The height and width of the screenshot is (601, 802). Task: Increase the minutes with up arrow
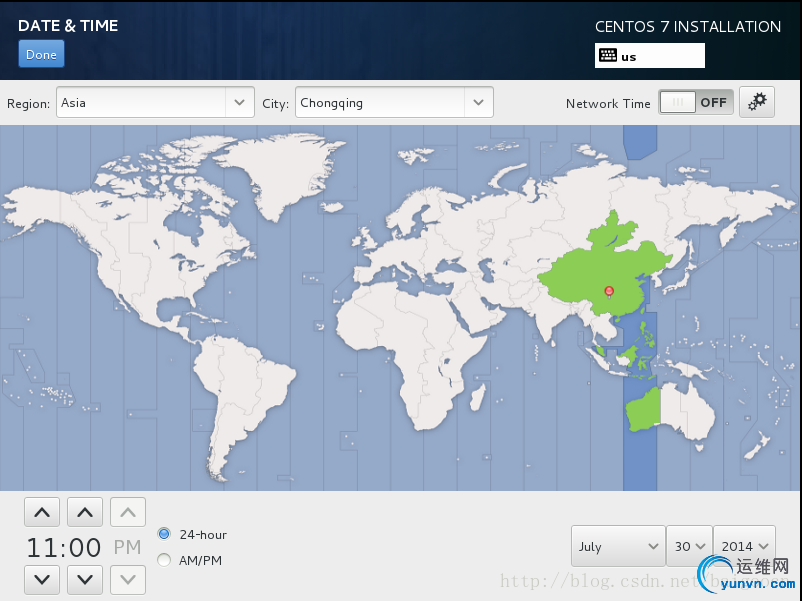coord(85,512)
